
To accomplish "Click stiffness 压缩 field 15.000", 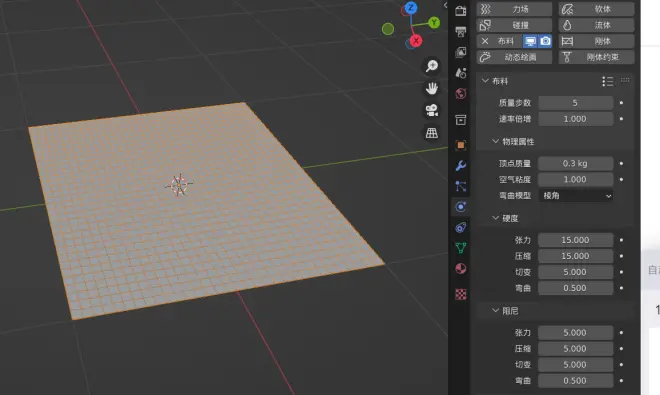I will pyautogui.click(x=576, y=256).
